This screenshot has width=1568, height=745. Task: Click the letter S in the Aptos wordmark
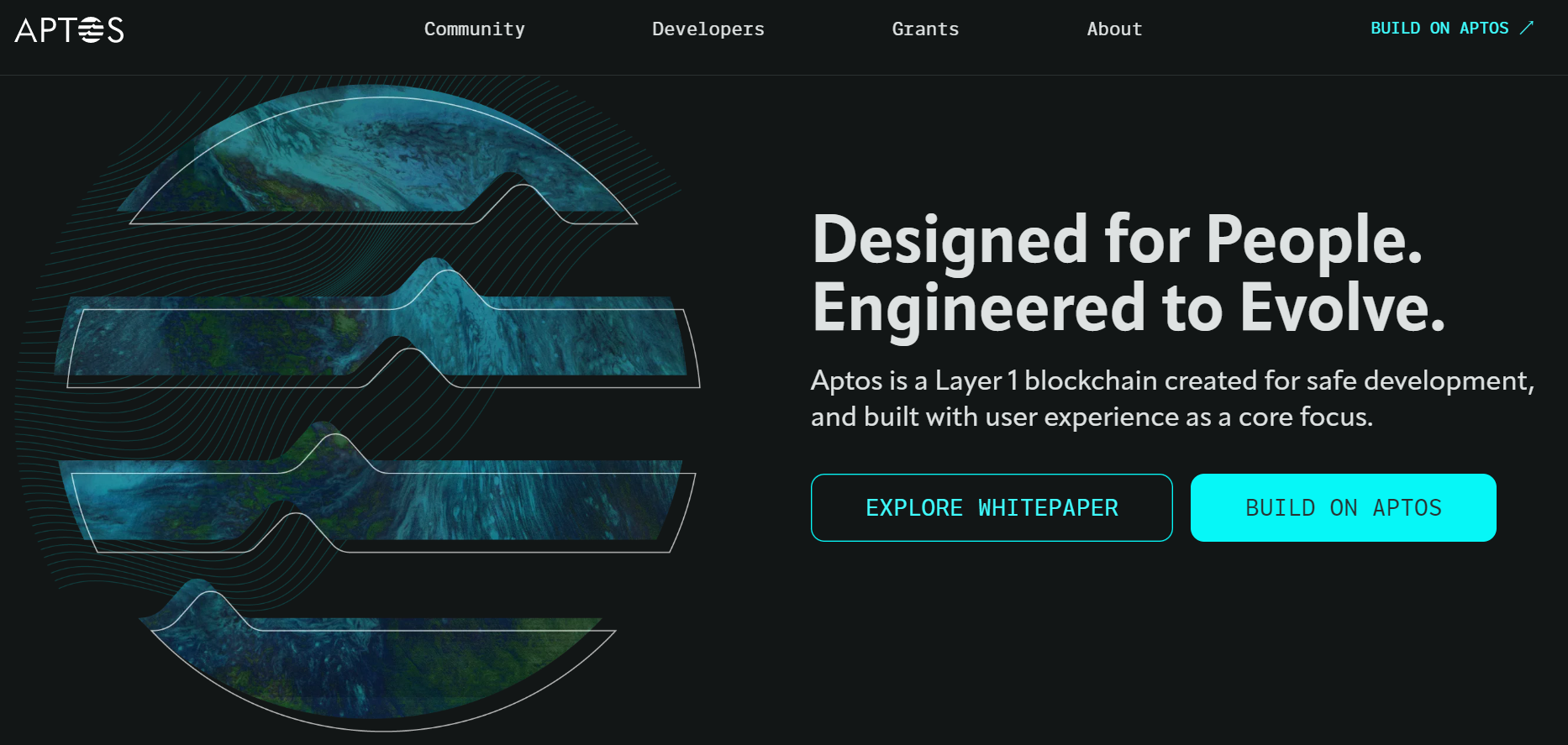click(x=115, y=30)
